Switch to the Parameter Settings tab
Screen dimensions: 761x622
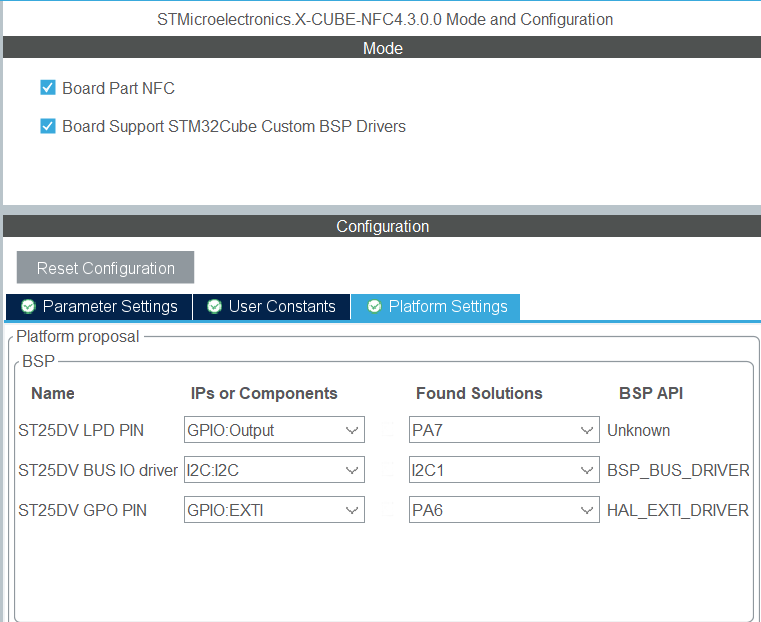tap(99, 307)
